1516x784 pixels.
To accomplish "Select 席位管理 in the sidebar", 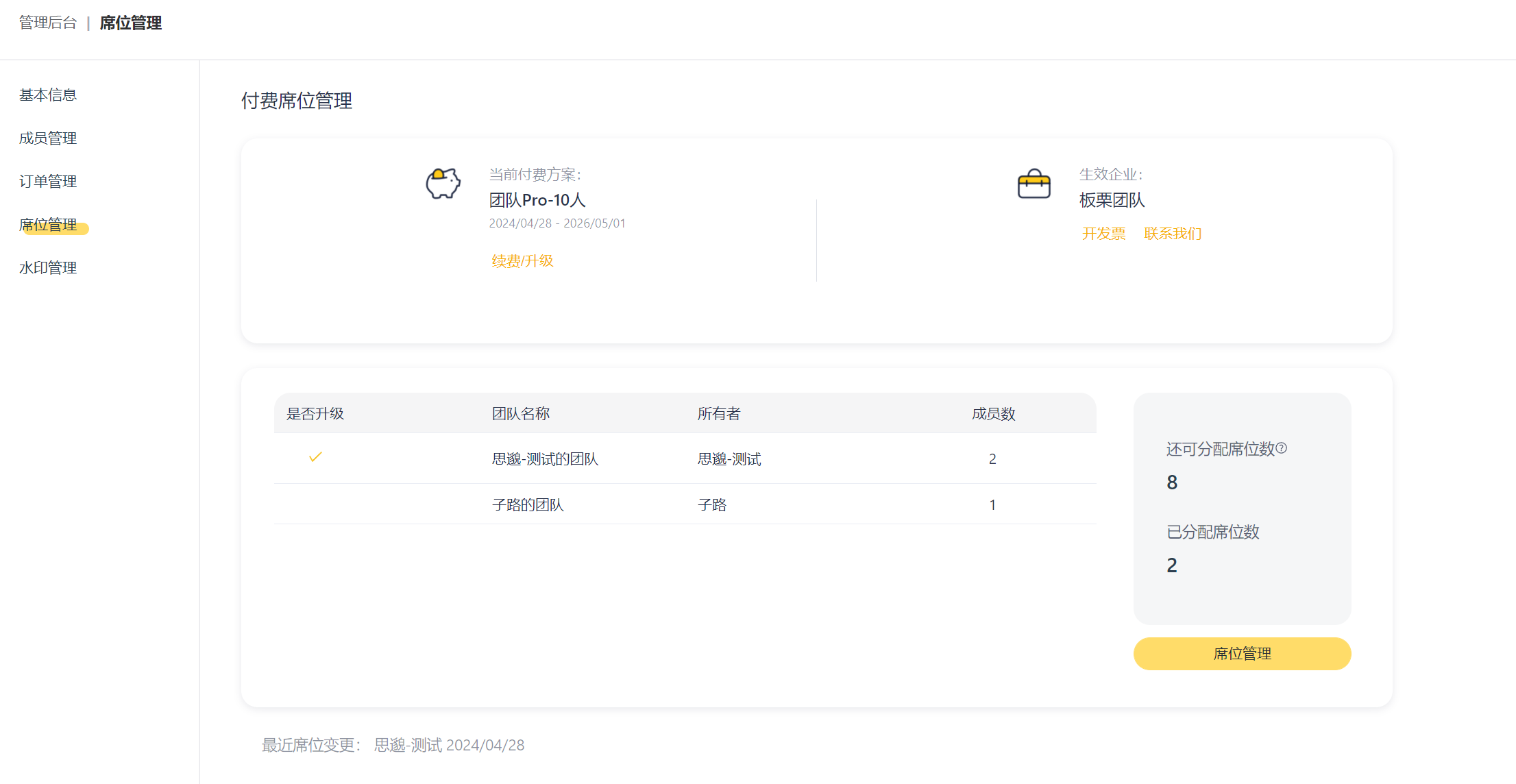I will (48, 225).
